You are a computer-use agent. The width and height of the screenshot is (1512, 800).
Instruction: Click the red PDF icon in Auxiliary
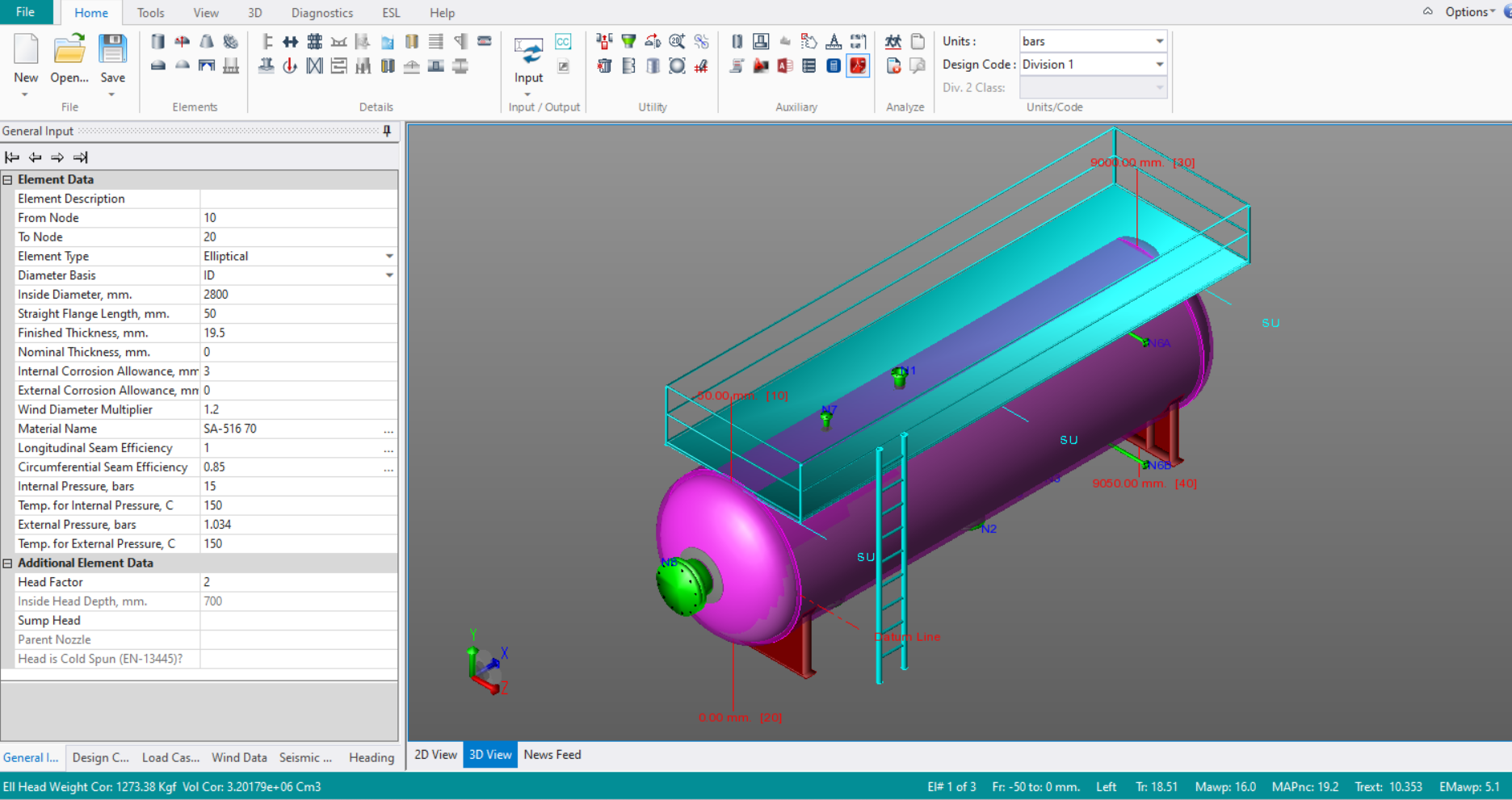(x=858, y=66)
